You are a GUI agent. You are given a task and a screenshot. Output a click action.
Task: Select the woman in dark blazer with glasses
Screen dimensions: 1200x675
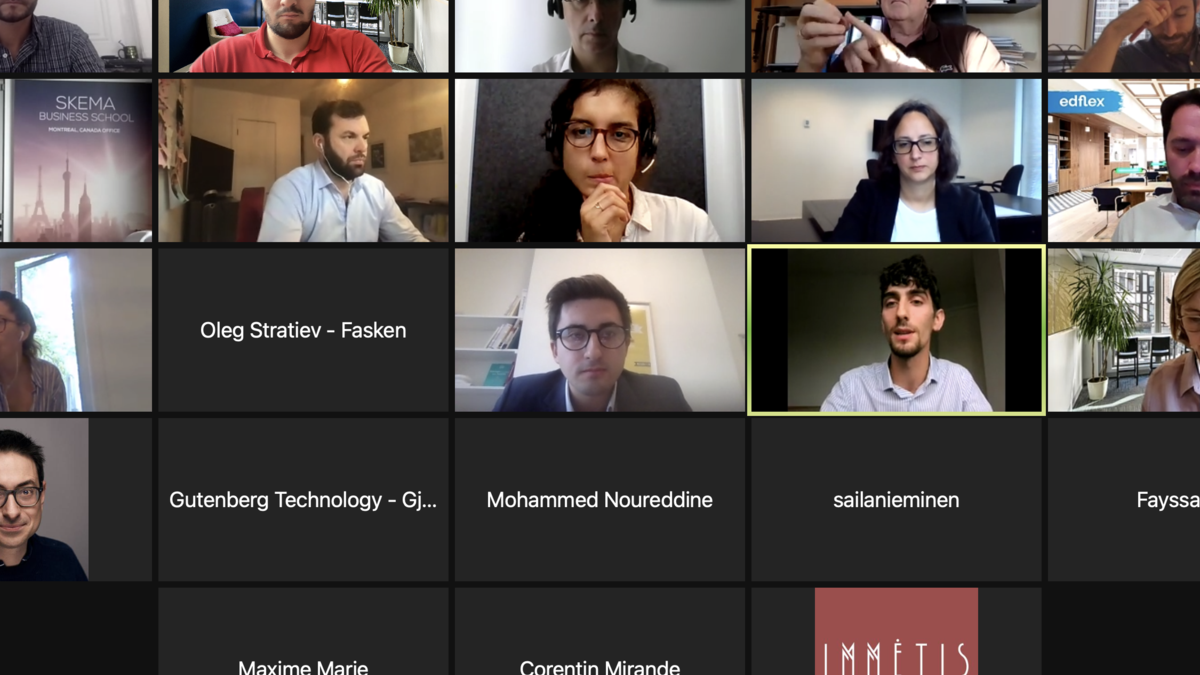pos(896,161)
